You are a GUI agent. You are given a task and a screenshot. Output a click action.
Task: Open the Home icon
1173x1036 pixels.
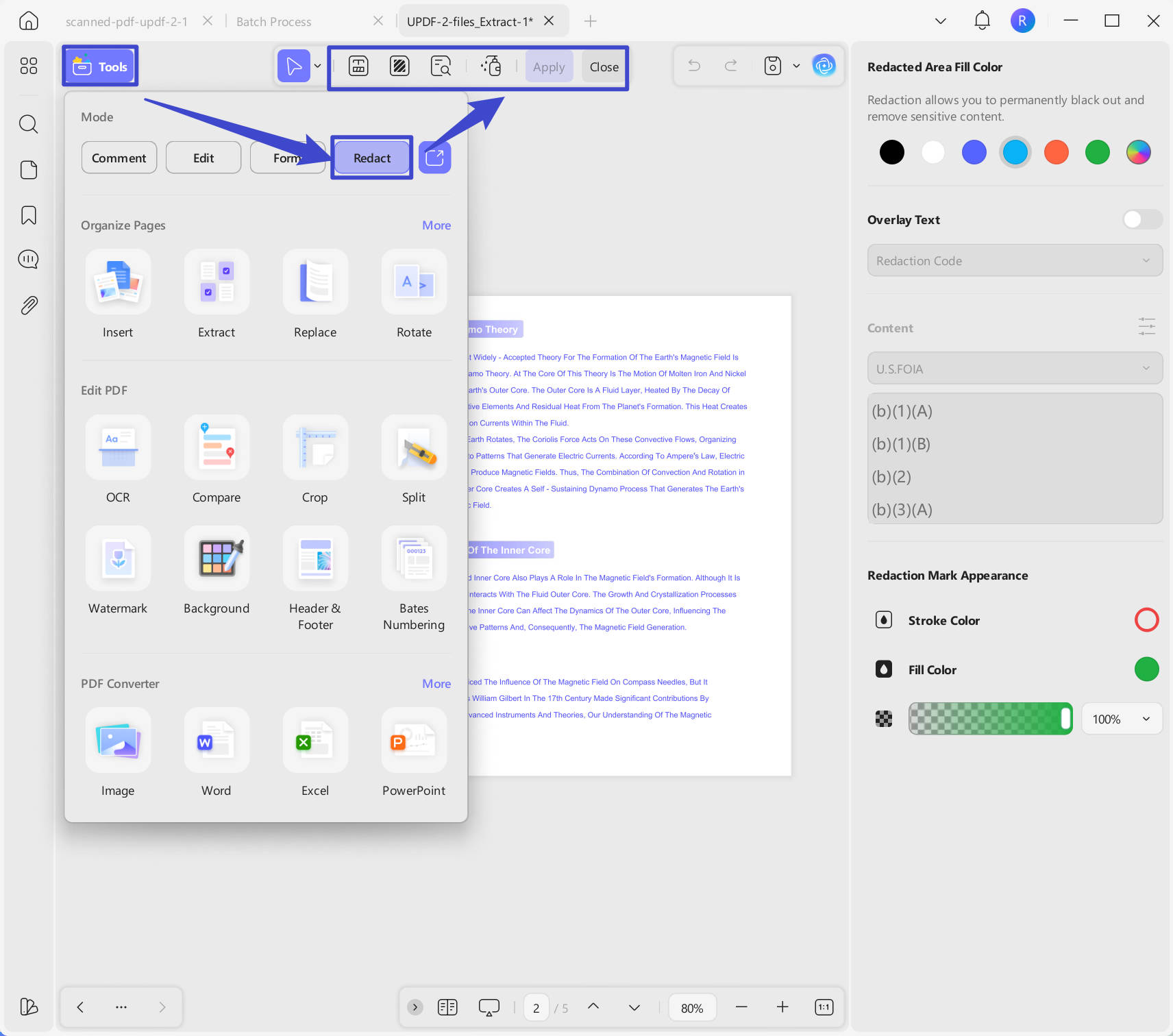tap(28, 21)
